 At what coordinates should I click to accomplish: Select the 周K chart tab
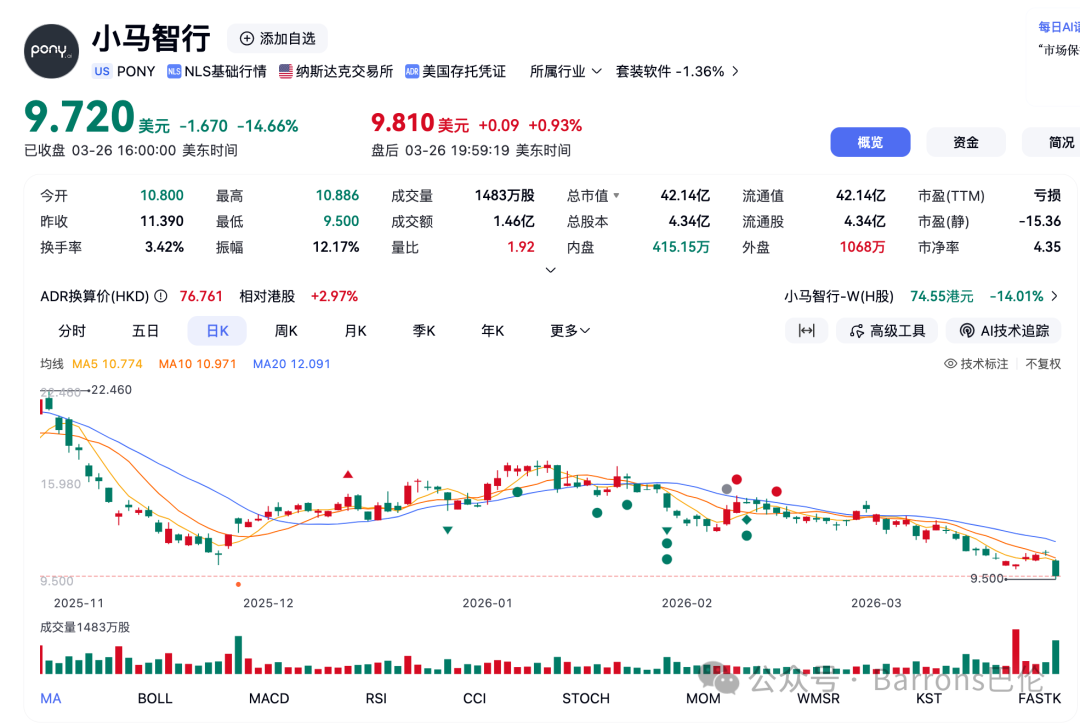coord(286,331)
